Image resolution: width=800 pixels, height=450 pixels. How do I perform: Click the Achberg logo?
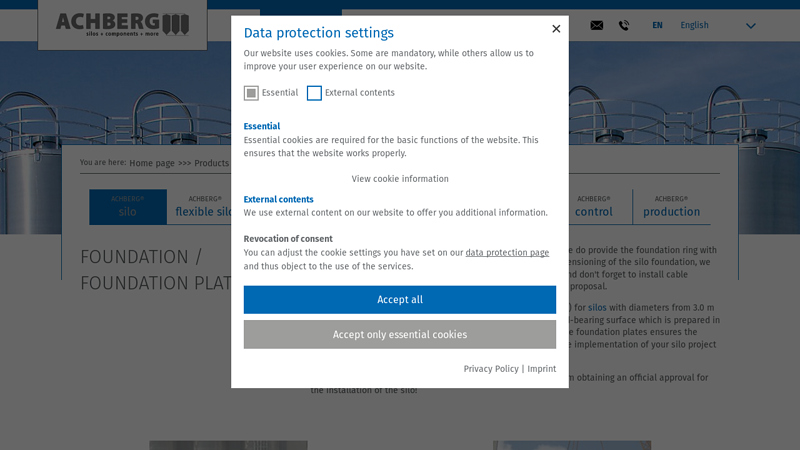[122, 24]
